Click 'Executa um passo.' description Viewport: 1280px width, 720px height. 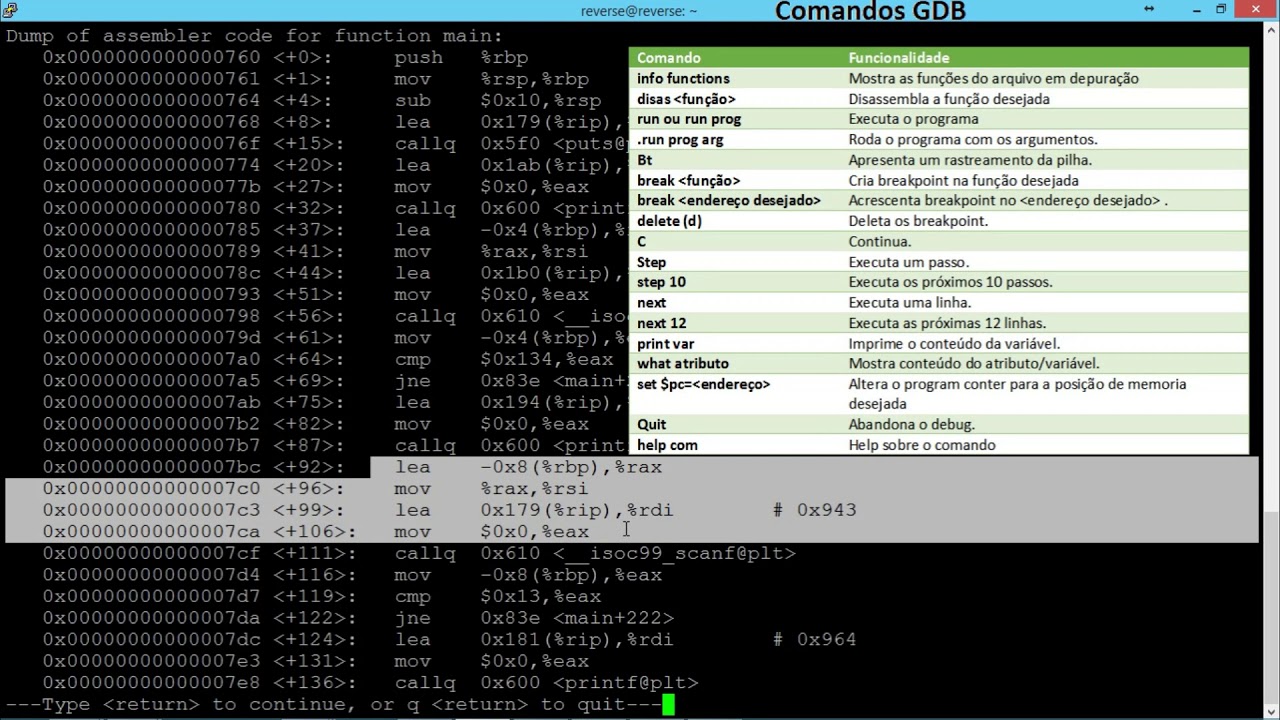pos(908,262)
